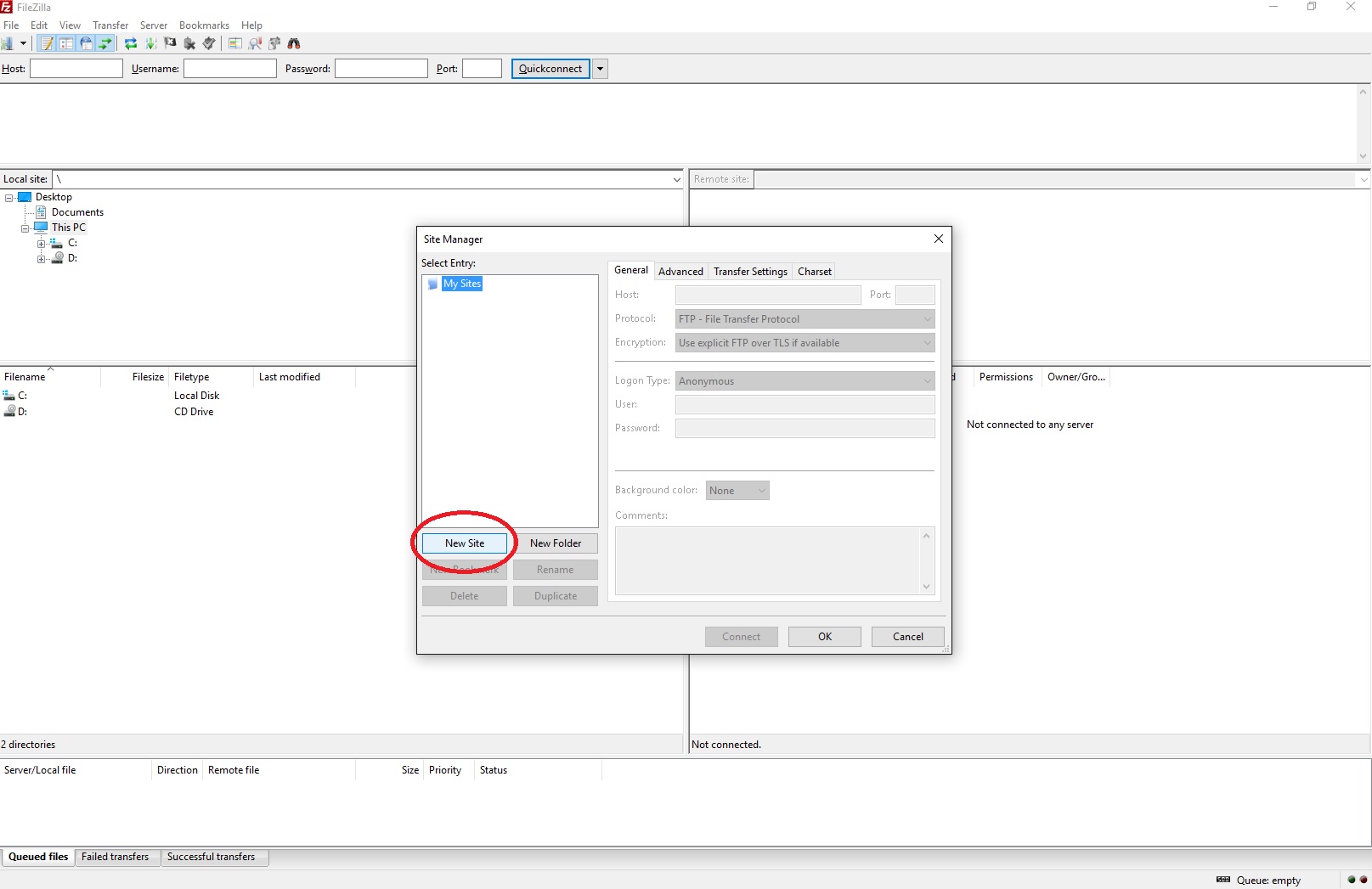Select the My Sites entry
This screenshot has width=1372, height=889.
click(x=462, y=284)
